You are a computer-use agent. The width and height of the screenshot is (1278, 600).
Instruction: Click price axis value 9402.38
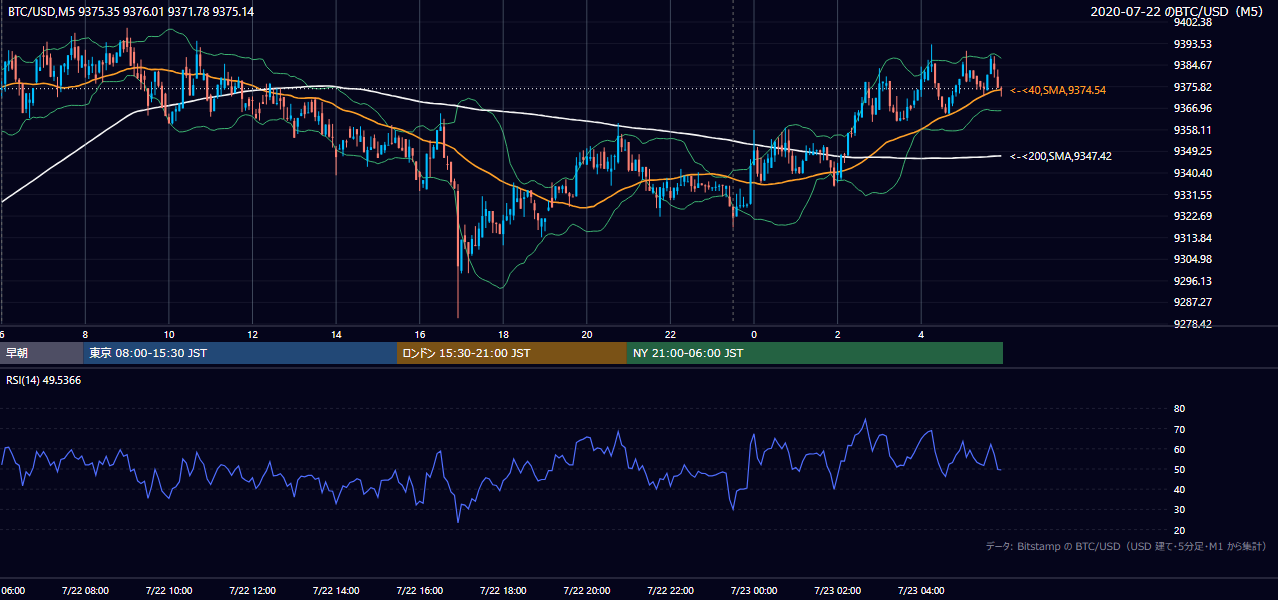click(x=1192, y=22)
